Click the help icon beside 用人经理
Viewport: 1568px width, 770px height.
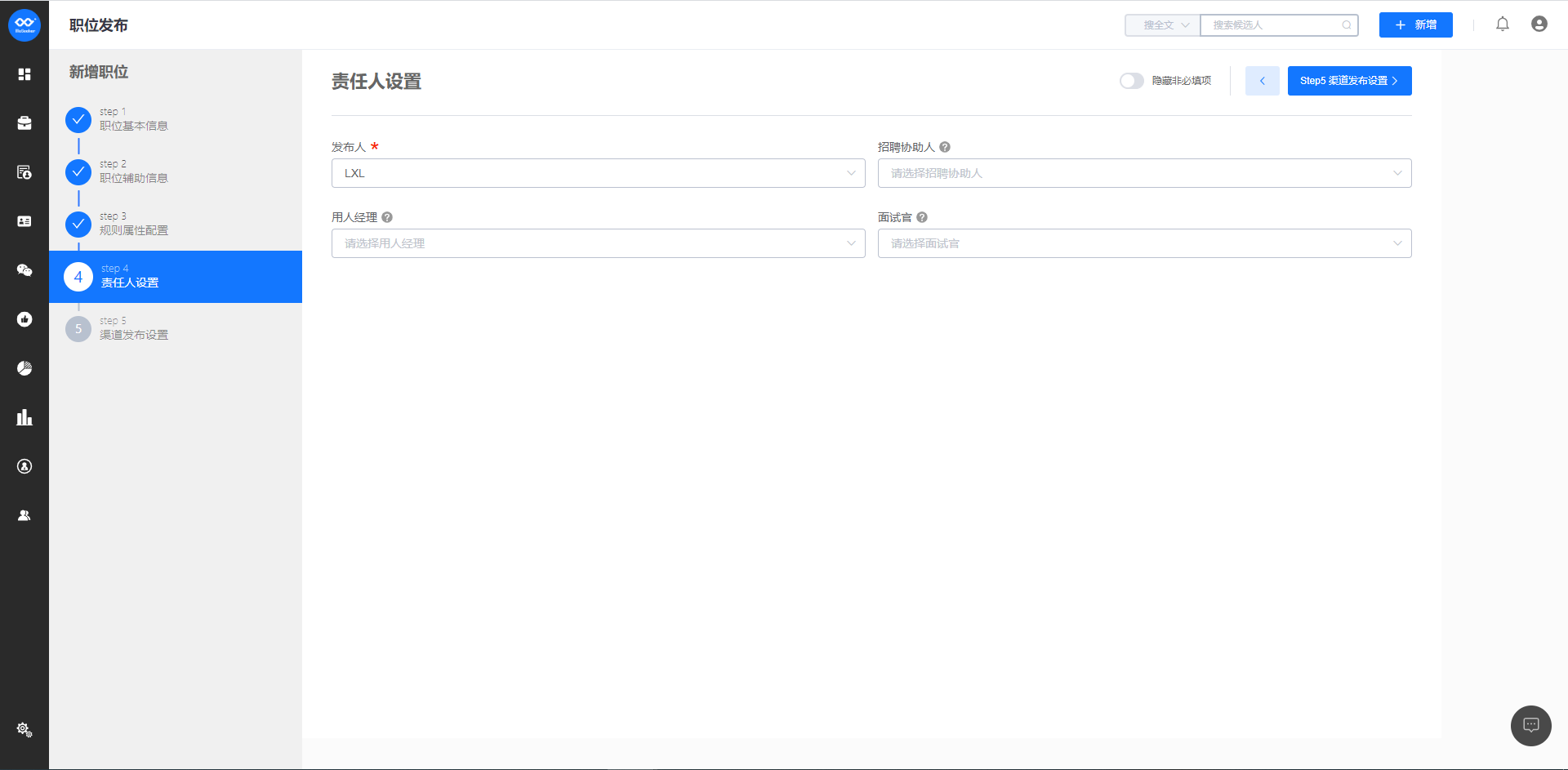(387, 217)
